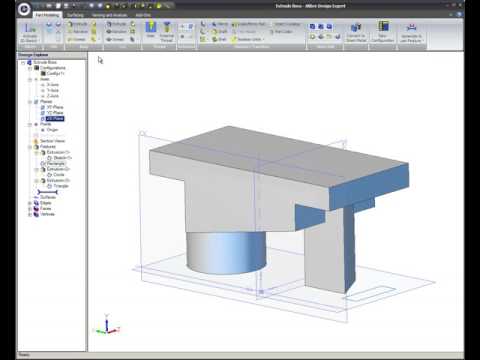
Task: Click the External Thread tool
Action: point(167,32)
